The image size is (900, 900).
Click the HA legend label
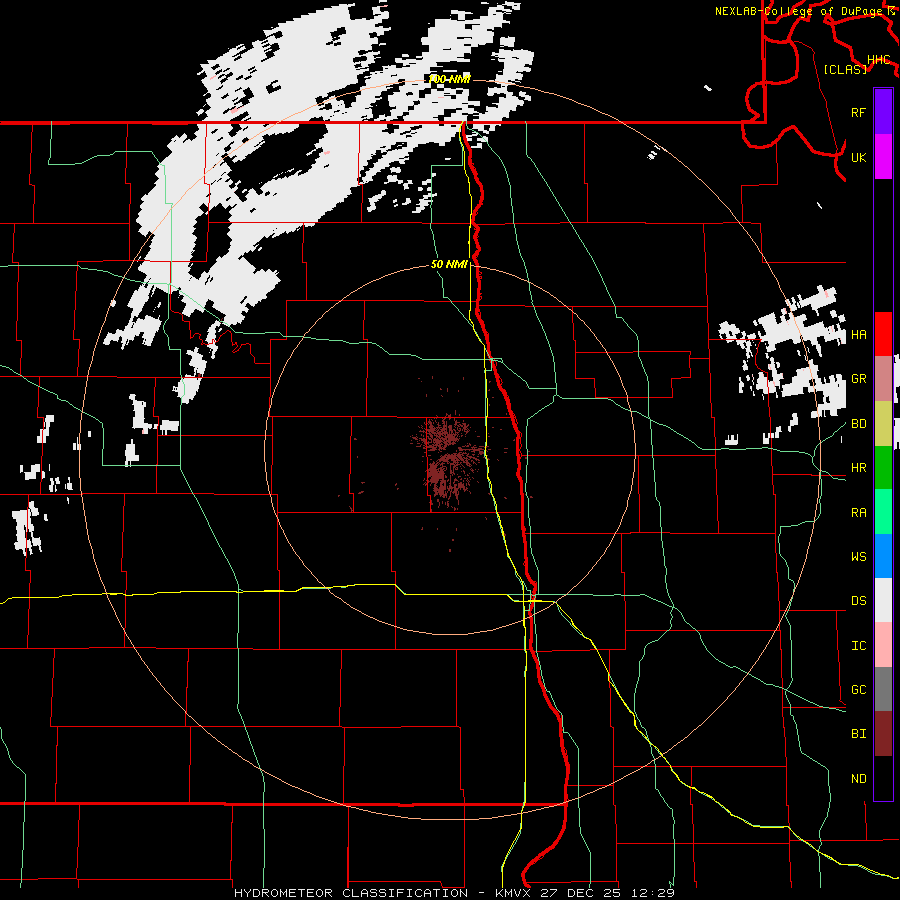[859, 334]
